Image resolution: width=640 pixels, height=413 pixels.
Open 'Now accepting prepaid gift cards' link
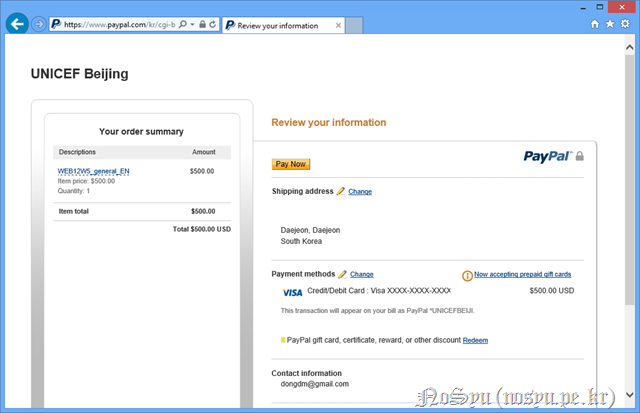(522, 274)
